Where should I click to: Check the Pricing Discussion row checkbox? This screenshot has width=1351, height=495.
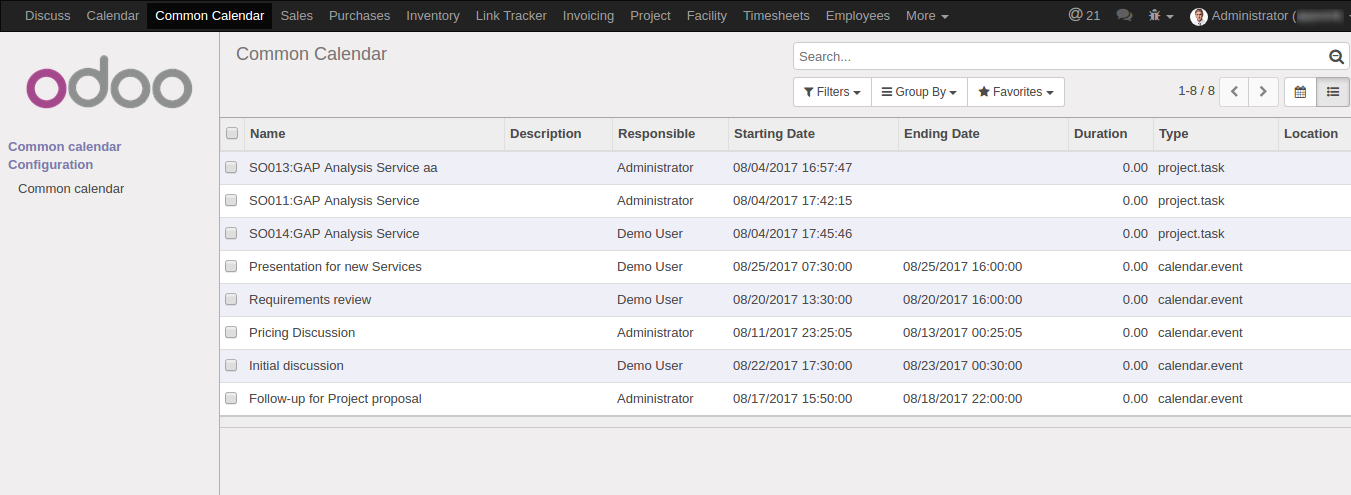[231, 332]
